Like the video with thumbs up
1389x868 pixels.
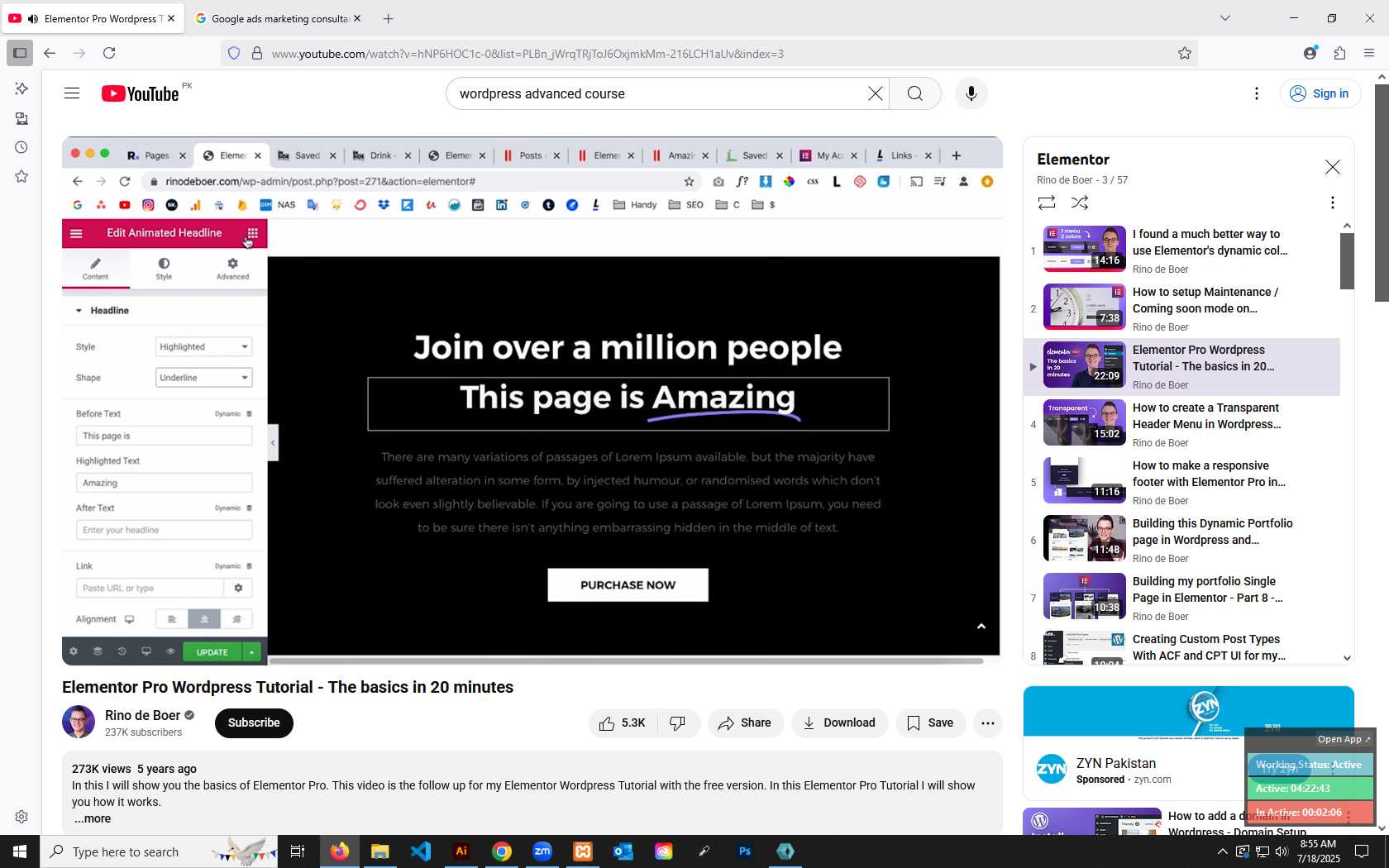pyautogui.click(x=623, y=723)
